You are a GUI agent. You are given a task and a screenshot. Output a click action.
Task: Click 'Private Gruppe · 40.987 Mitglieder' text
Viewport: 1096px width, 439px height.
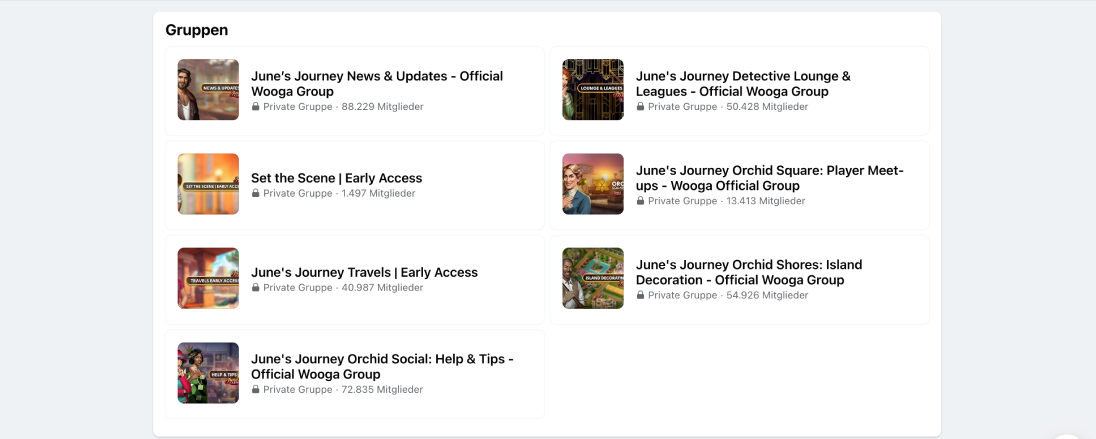tap(343, 288)
